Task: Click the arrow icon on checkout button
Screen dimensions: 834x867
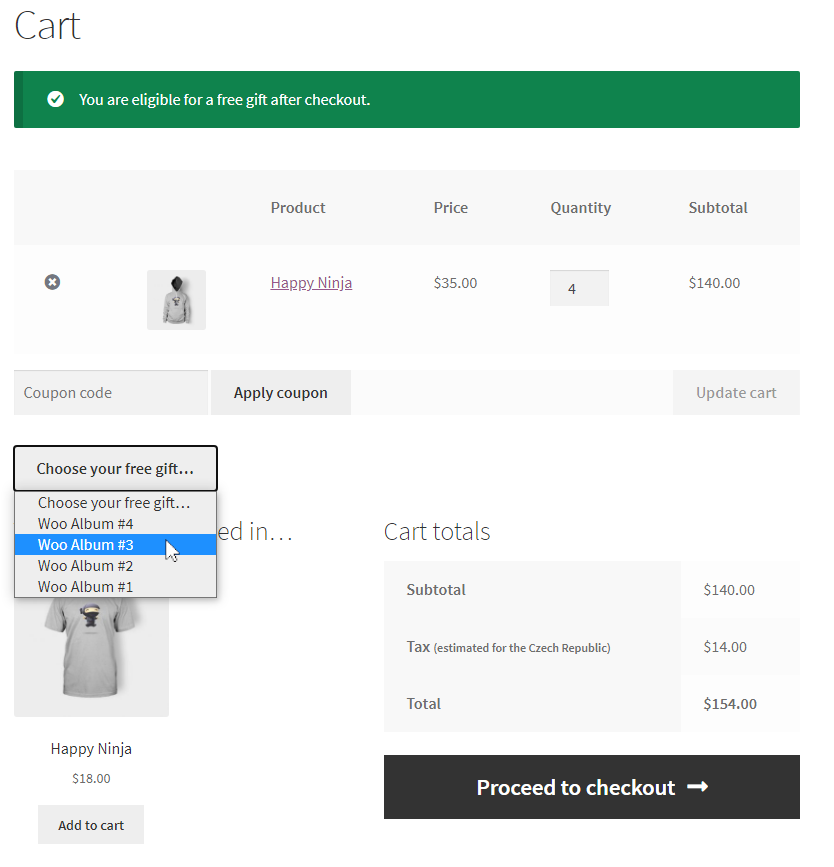Action: pyautogui.click(x=698, y=787)
